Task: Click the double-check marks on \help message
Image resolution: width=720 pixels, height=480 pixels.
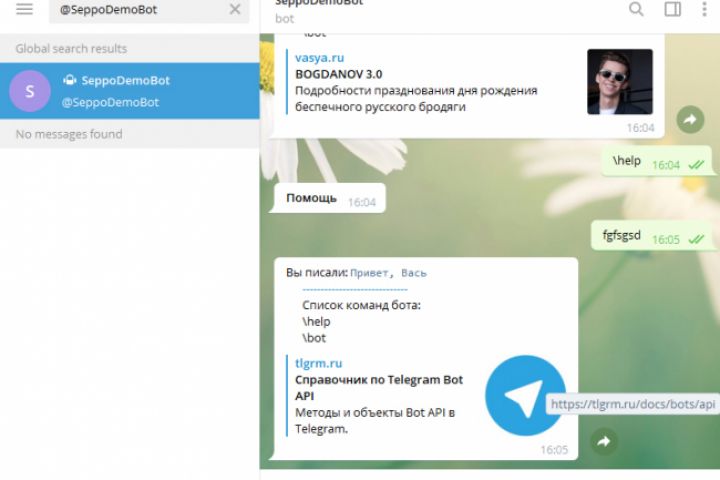Action: tap(696, 165)
